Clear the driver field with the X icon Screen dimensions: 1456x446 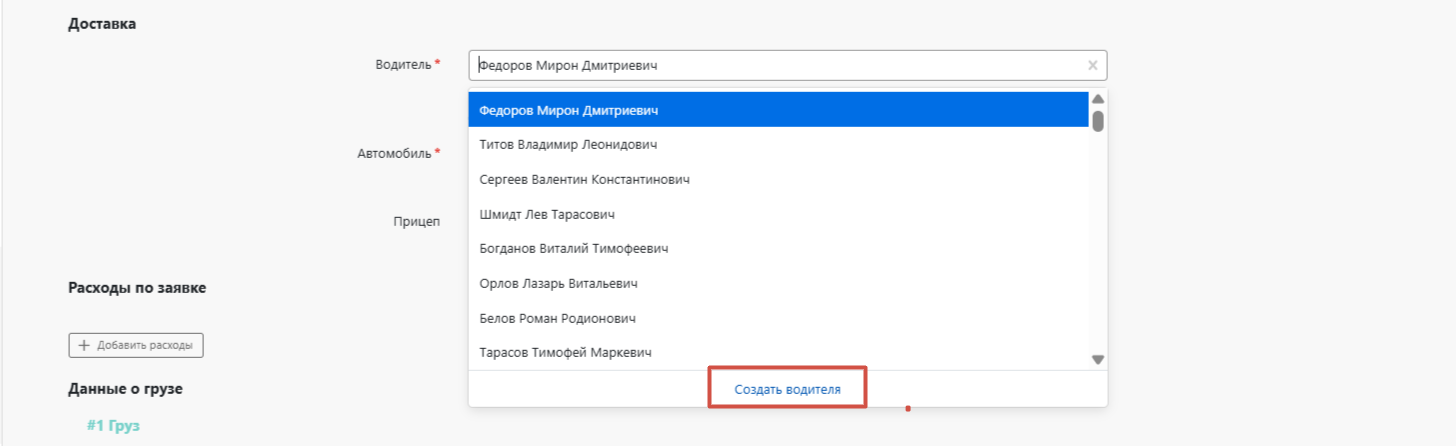(1092, 66)
